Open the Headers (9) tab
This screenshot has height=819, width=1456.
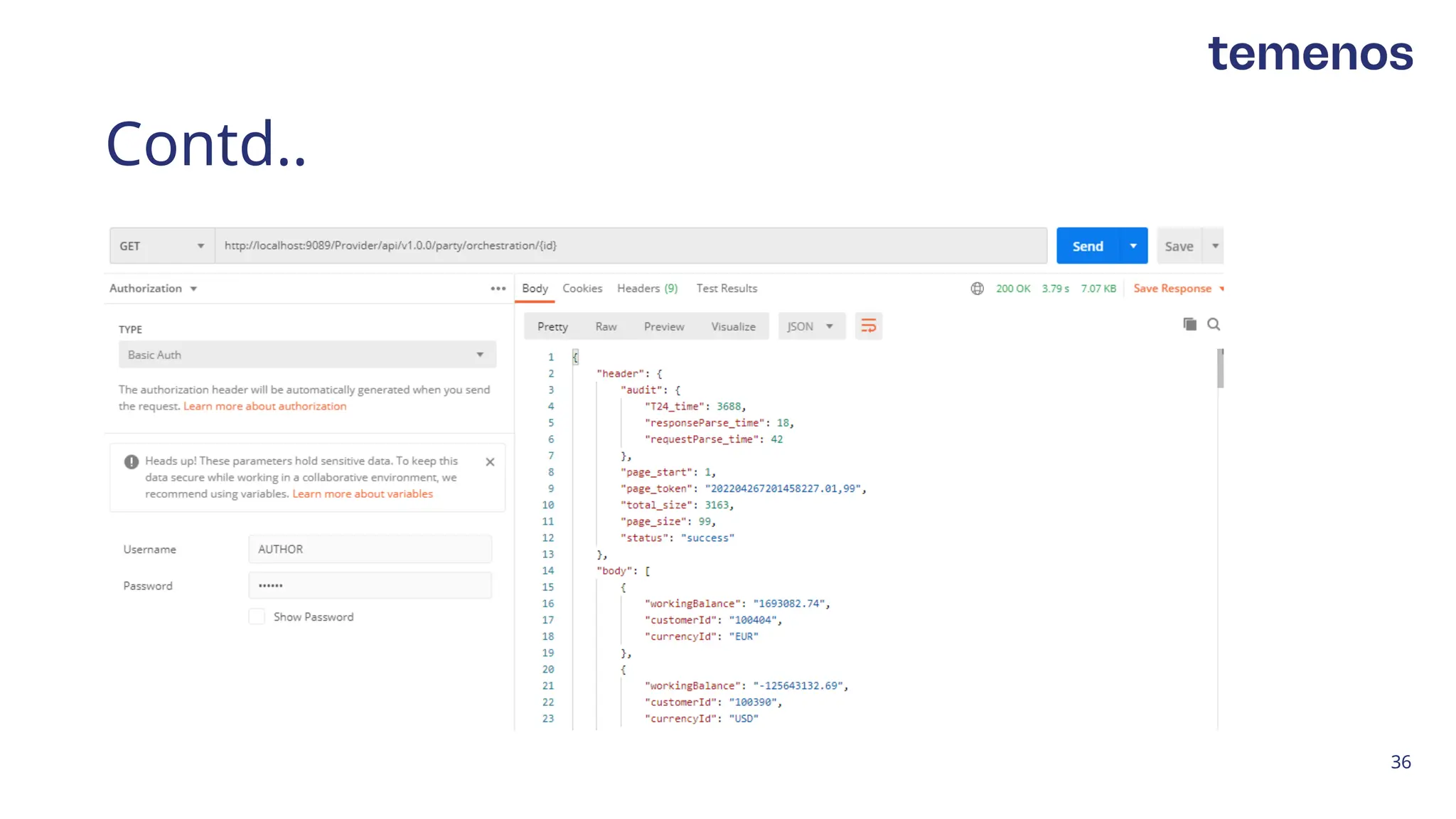pos(647,289)
